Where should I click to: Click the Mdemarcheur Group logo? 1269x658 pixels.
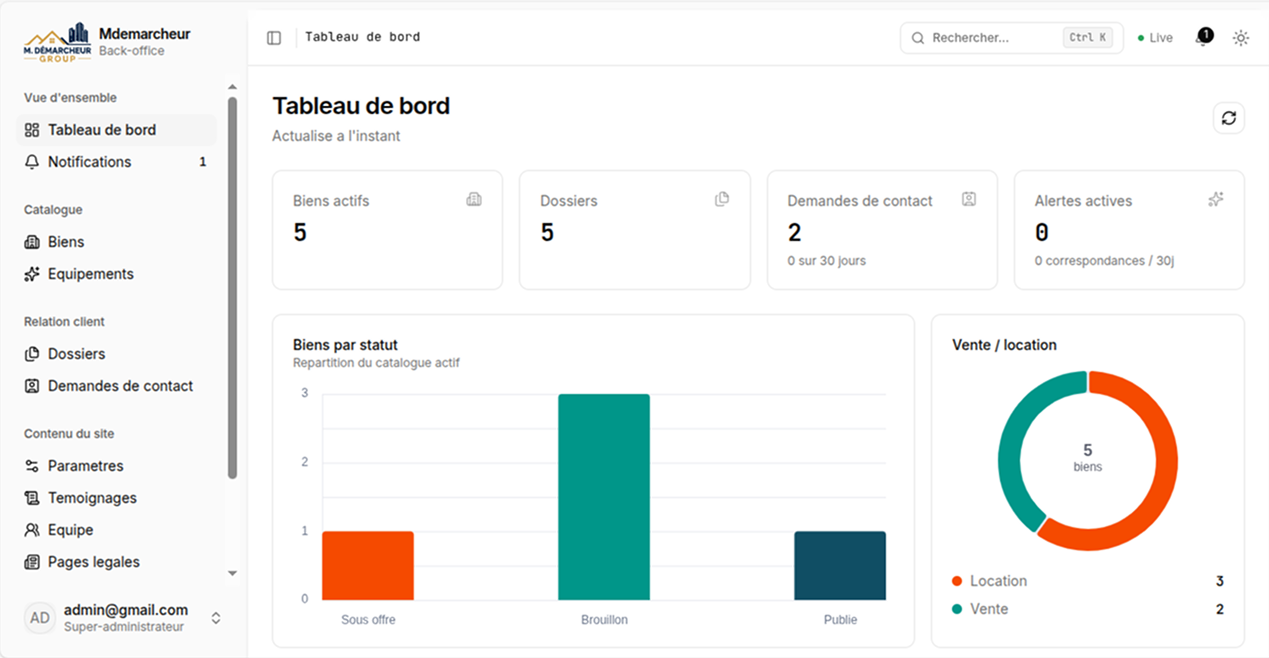pyautogui.click(x=57, y=42)
